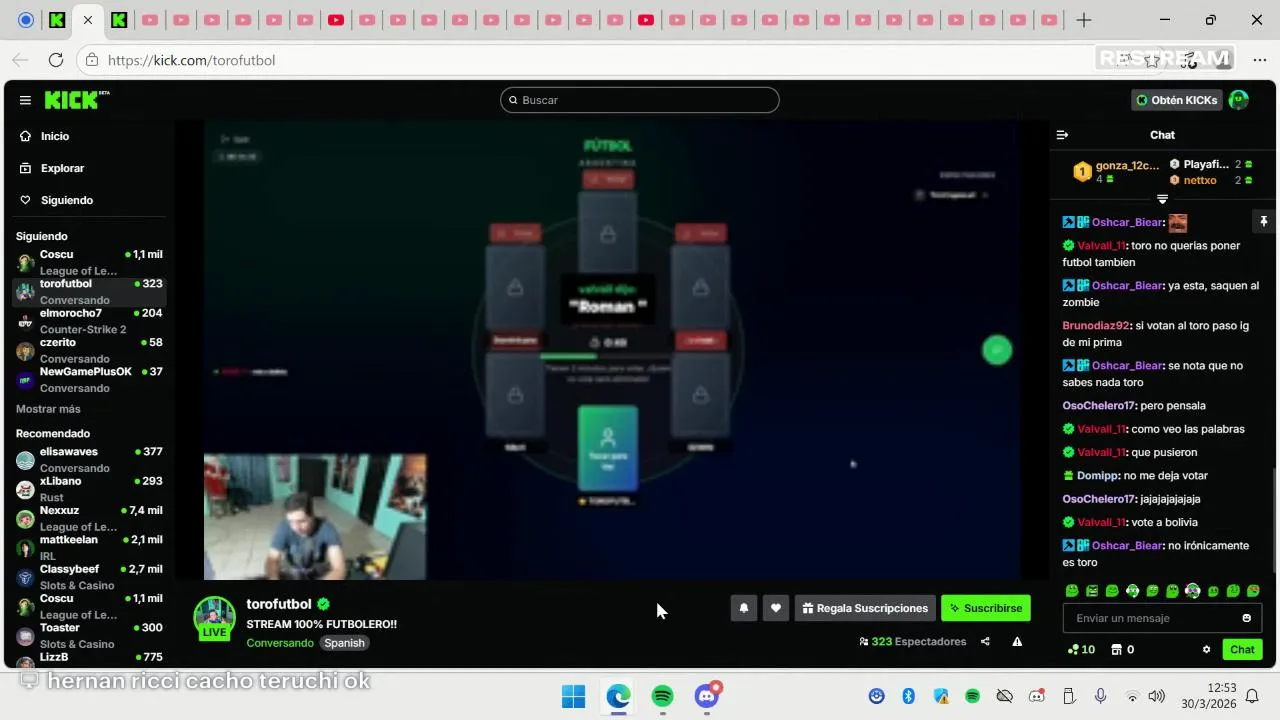Viewport: 1280px width, 720px height.
Task: Go to Inicio in sidebar
Action: click(x=55, y=136)
